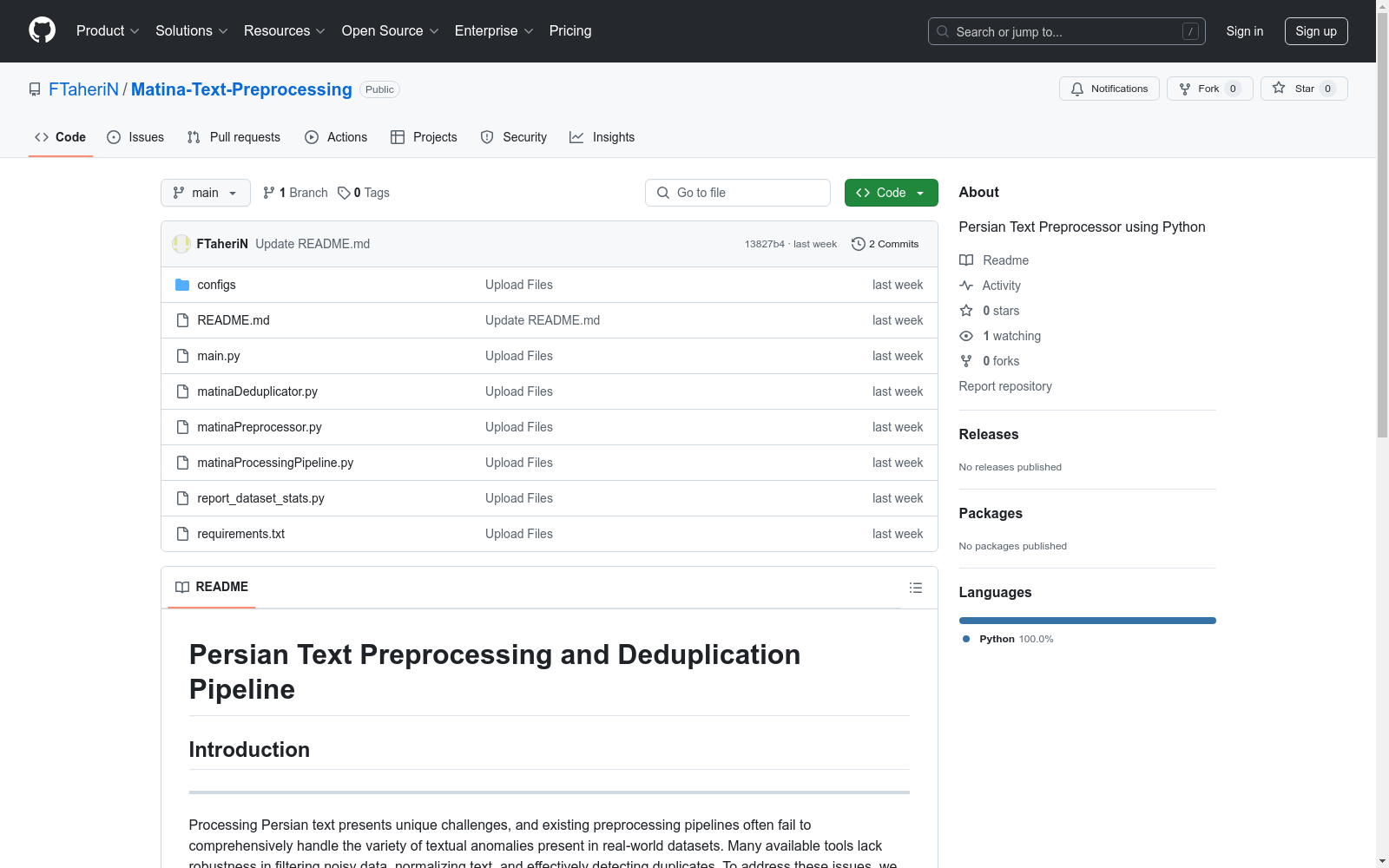Open Matina-Text-Preprocessing repository link
The image size is (1389, 868).
[241, 89]
